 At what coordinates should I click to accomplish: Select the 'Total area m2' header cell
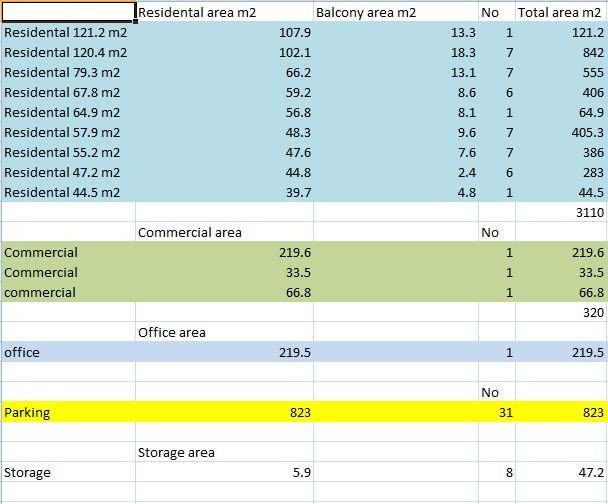[x=561, y=12]
